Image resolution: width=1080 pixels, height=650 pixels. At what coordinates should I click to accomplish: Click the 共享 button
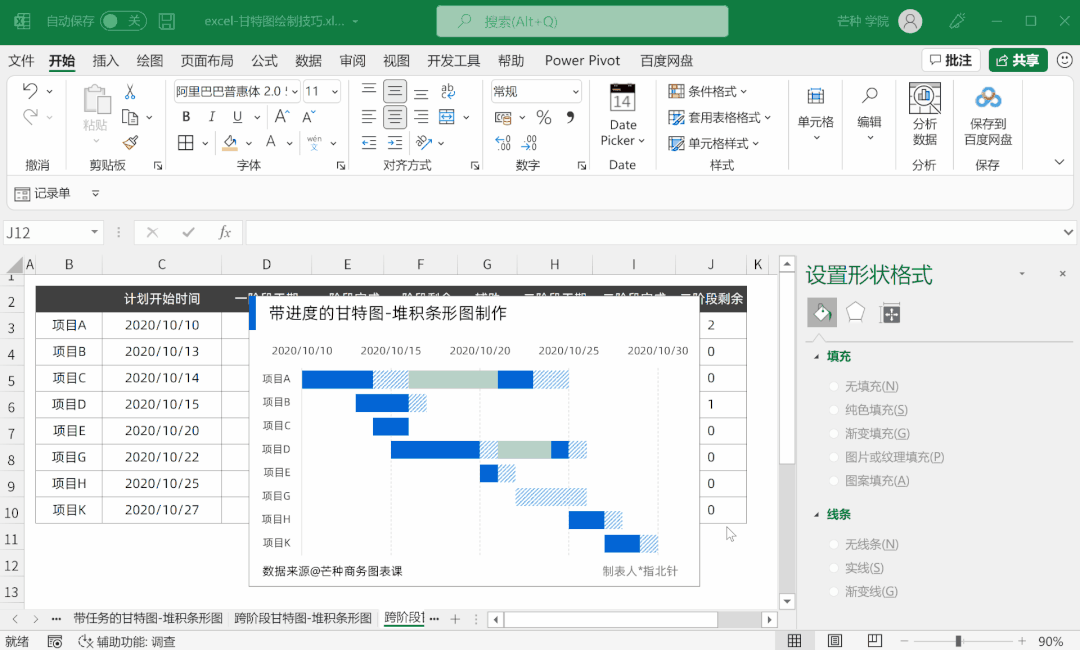(x=1018, y=60)
